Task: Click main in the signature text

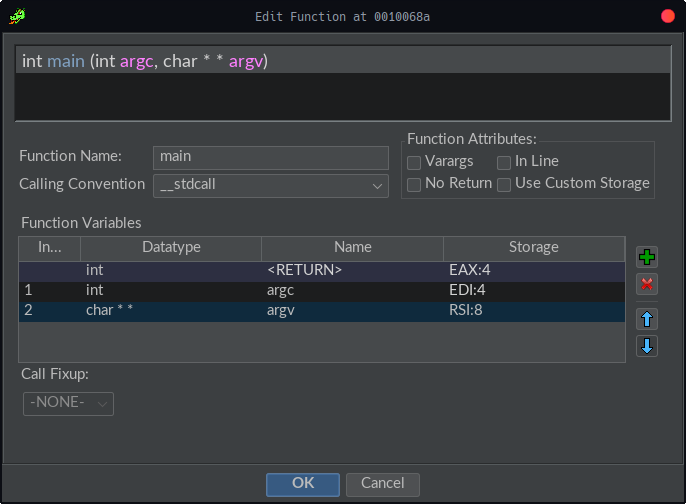Action: [66, 61]
